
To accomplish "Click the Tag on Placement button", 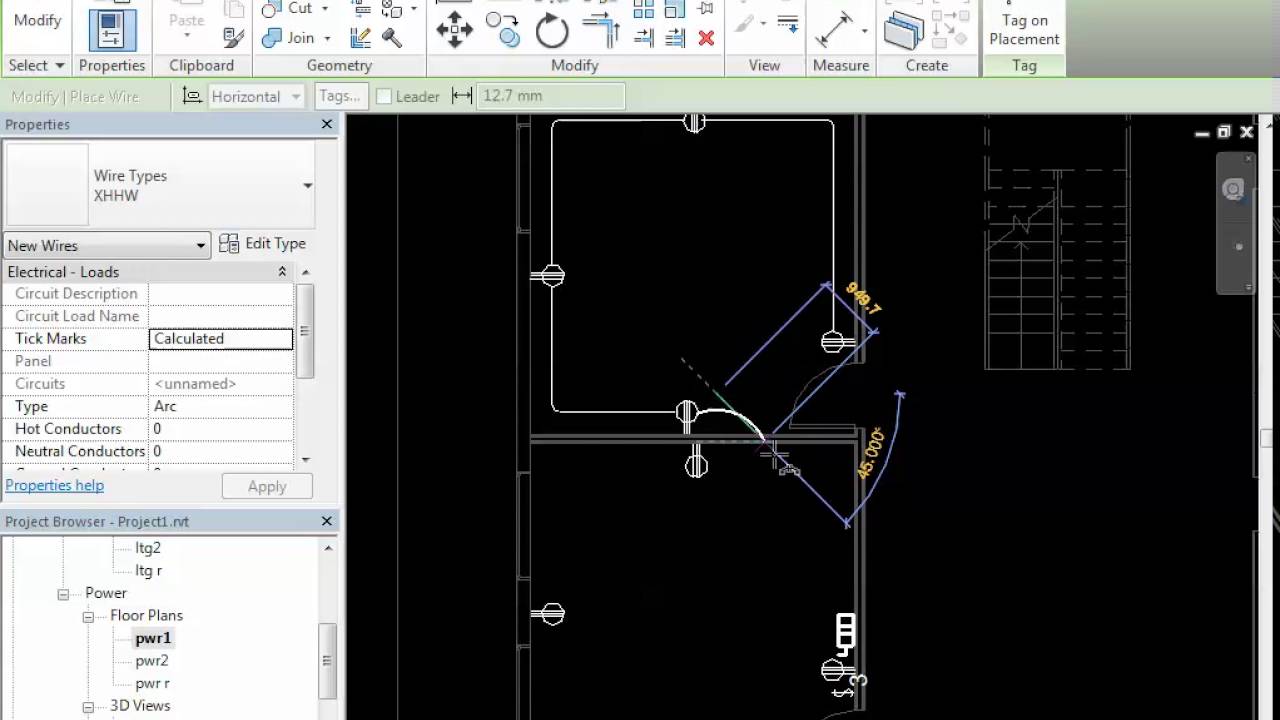I will pos(1024,29).
